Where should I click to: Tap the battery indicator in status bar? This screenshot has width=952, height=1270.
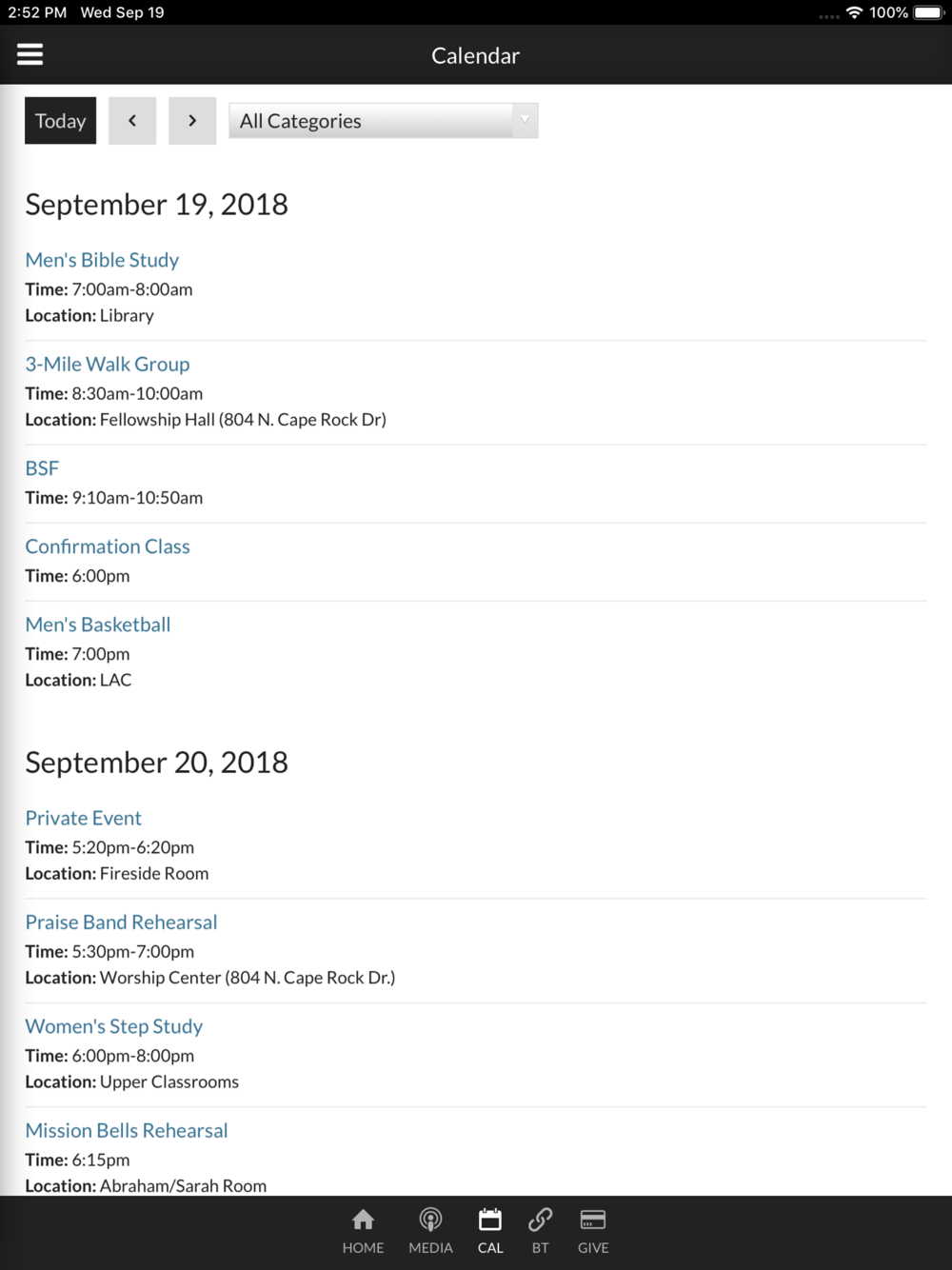[x=928, y=12]
